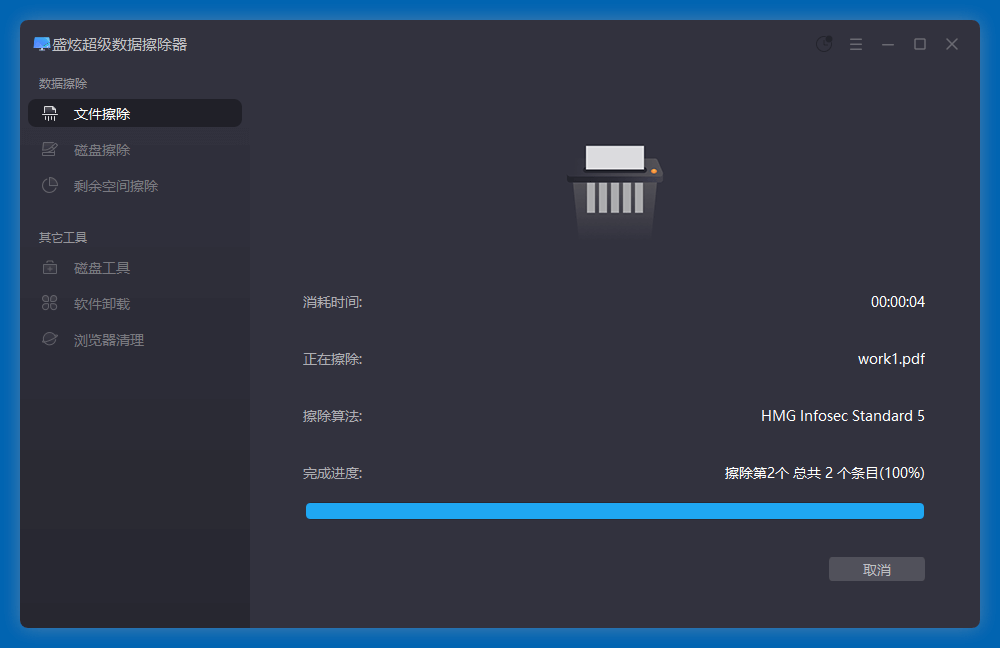Open 软件卸载 from the sidebar
The height and width of the screenshot is (648, 1000).
pyautogui.click(x=102, y=304)
